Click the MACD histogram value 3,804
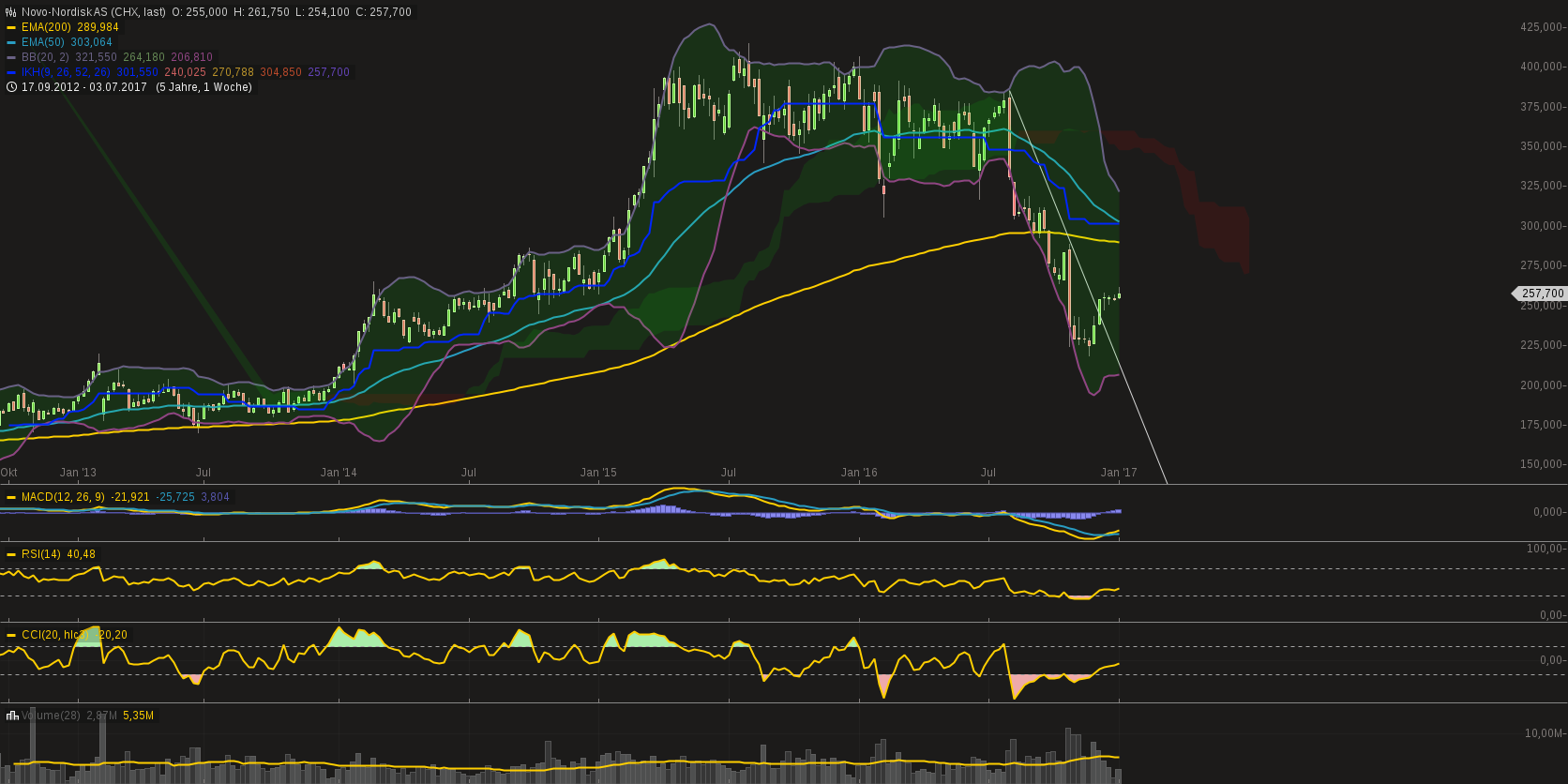Screen dimensions: 1568x784 pos(216,497)
